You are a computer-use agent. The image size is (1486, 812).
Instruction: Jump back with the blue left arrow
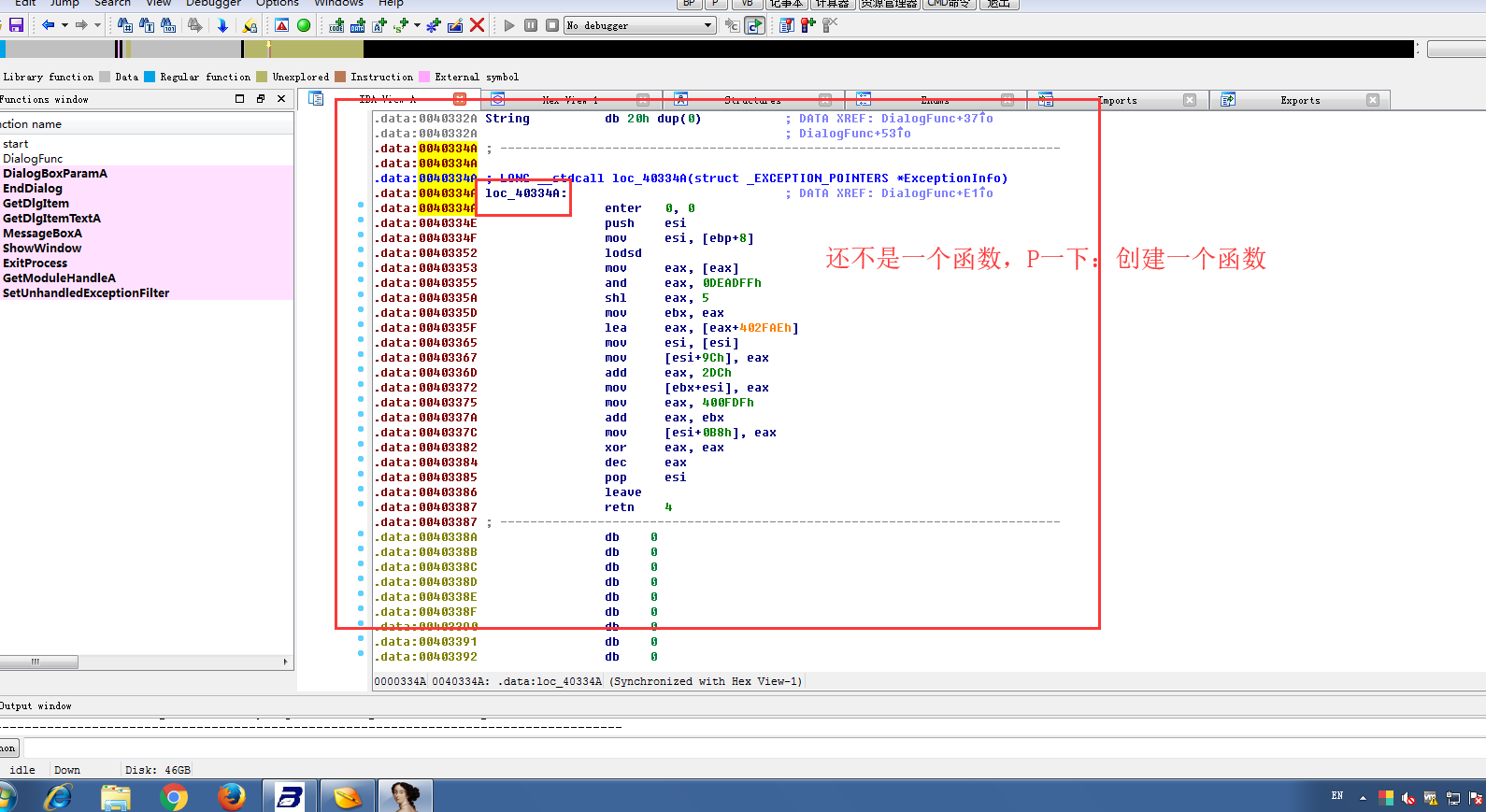pos(48,25)
